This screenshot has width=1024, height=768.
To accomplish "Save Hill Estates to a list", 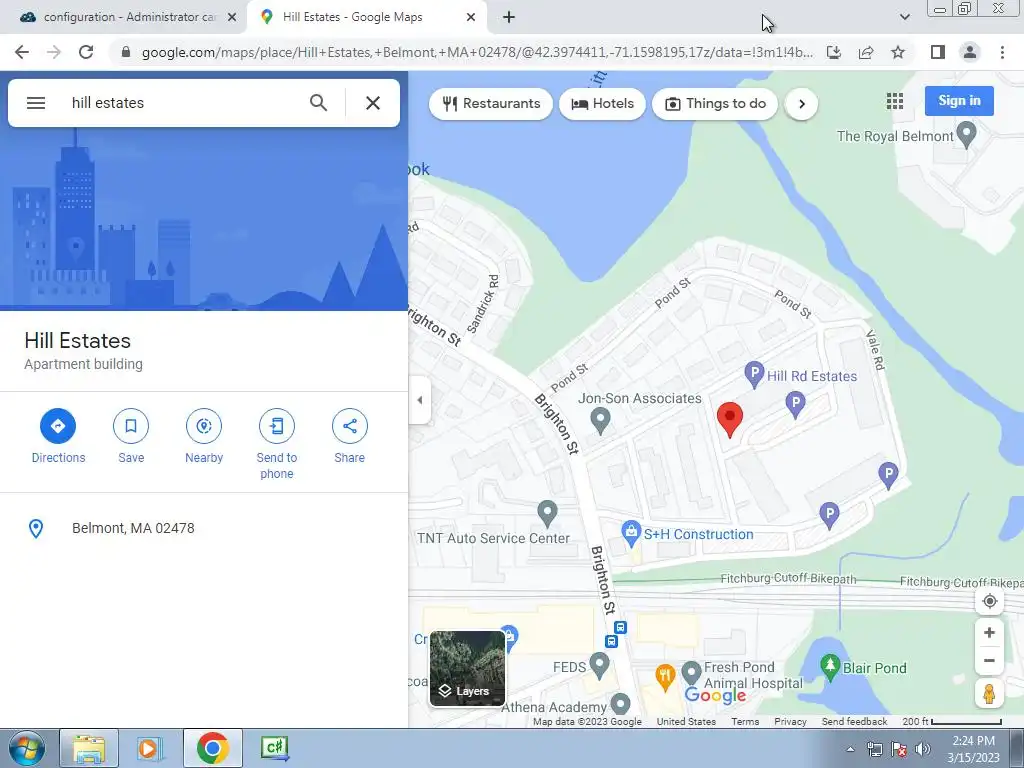I will [x=131, y=436].
